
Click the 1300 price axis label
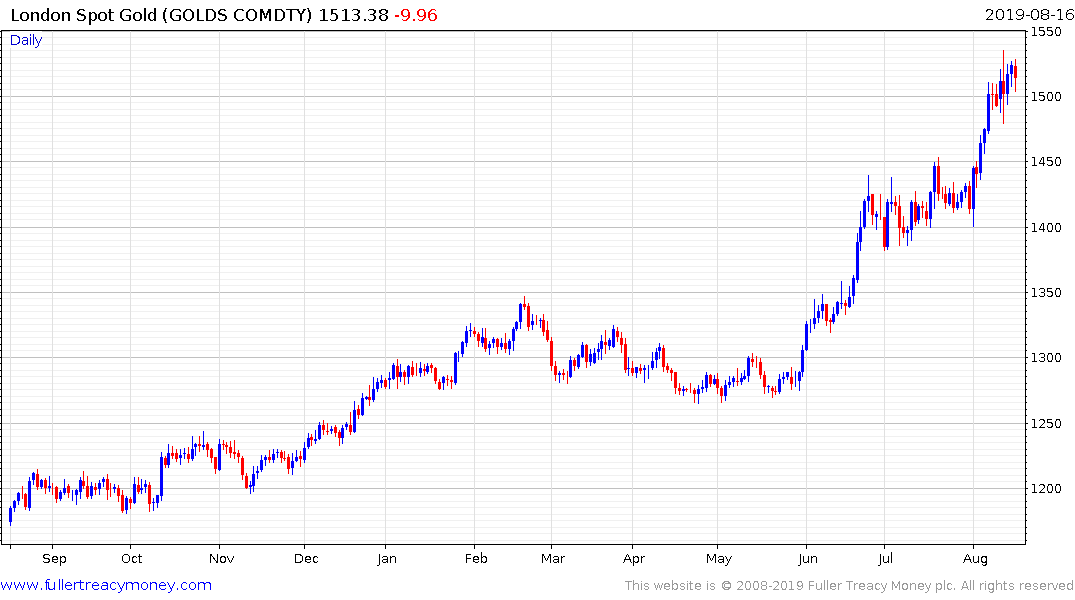tap(1046, 358)
